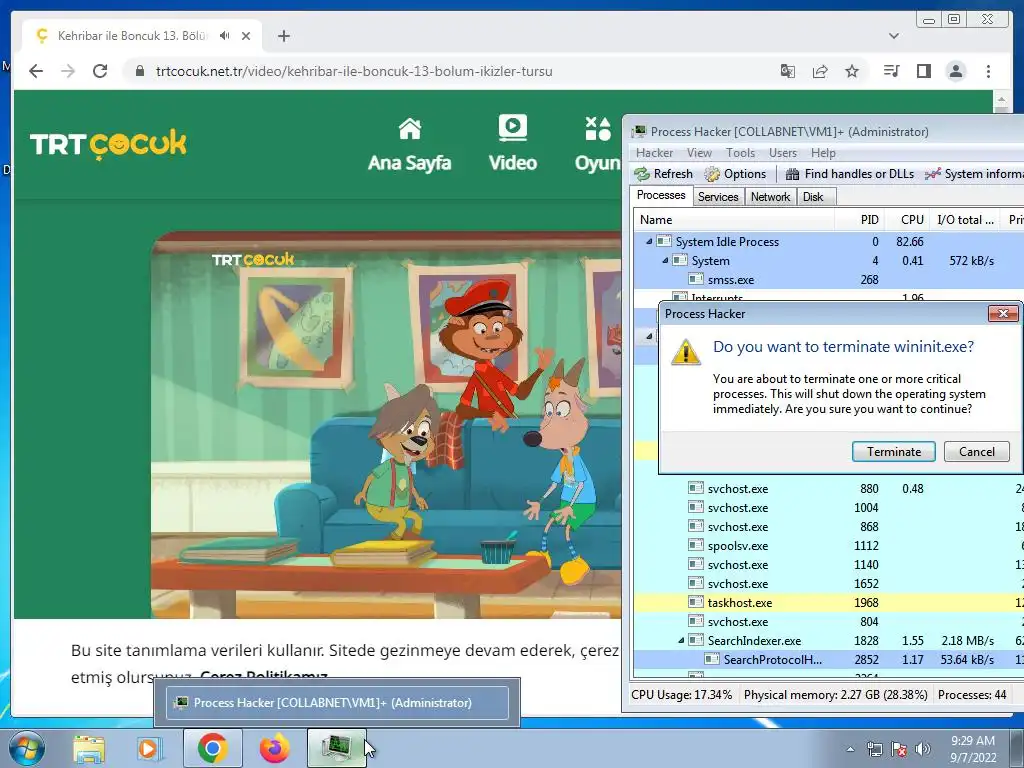Screen dimensions: 1024x768
Task: Click the TRT Çocuk logo
Action: [x=108, y=144]
